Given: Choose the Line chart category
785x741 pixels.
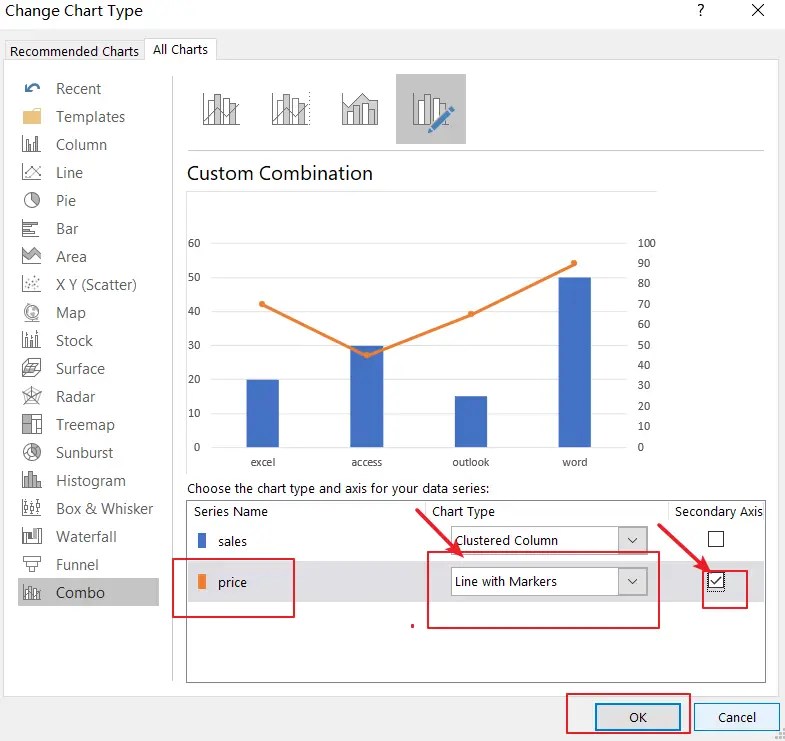Looking at the screenshot, I should pos(69,173).
